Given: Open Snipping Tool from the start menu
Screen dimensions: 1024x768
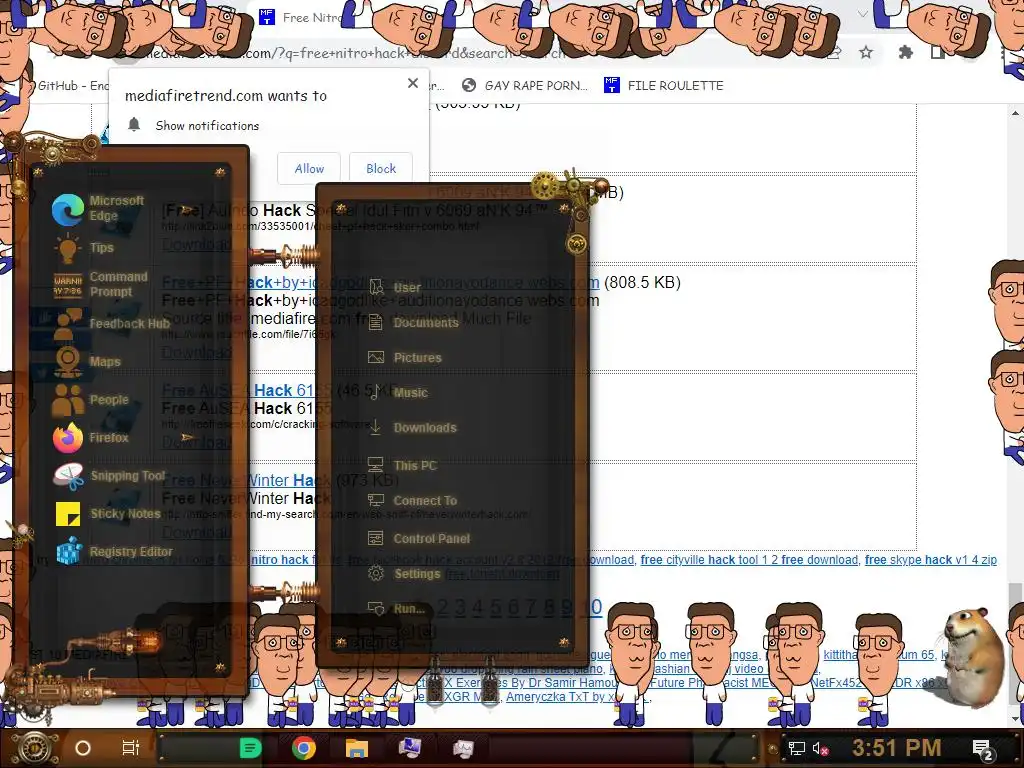Looking at the screenshot, I should pyautogui.click(x=109, y=476).
